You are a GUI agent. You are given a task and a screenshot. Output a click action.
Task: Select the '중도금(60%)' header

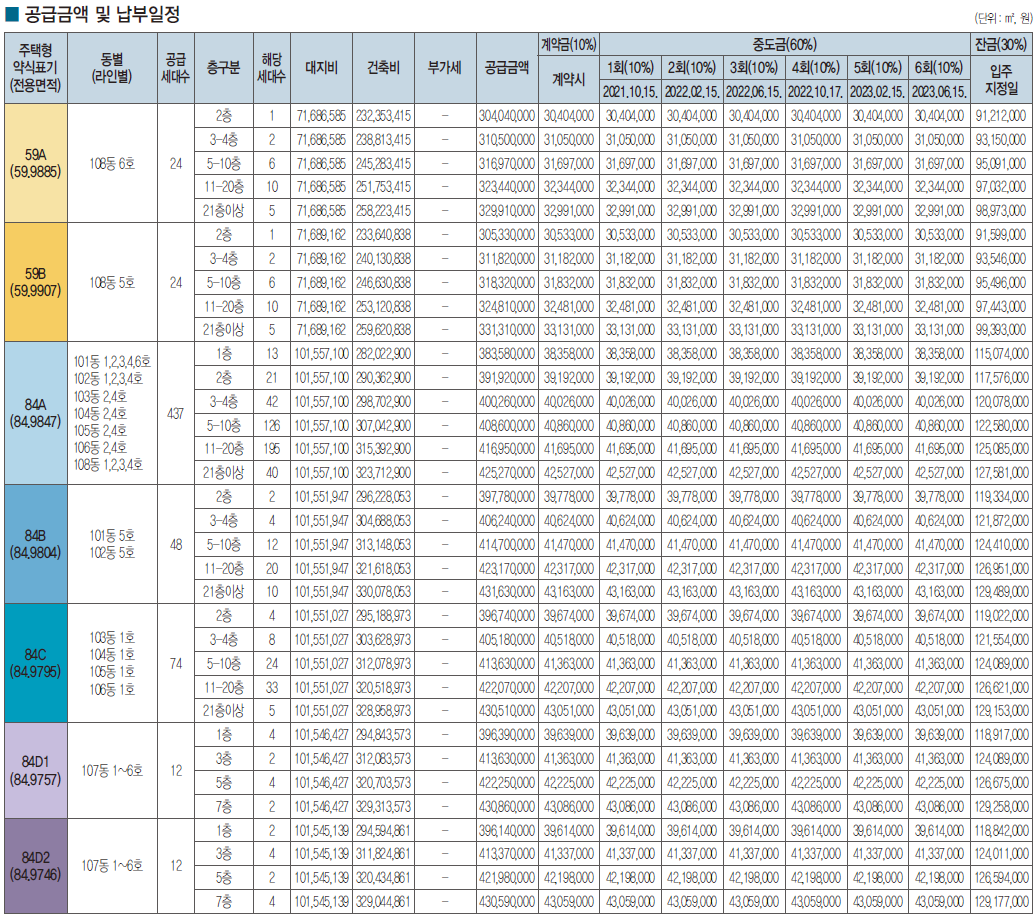784,45
